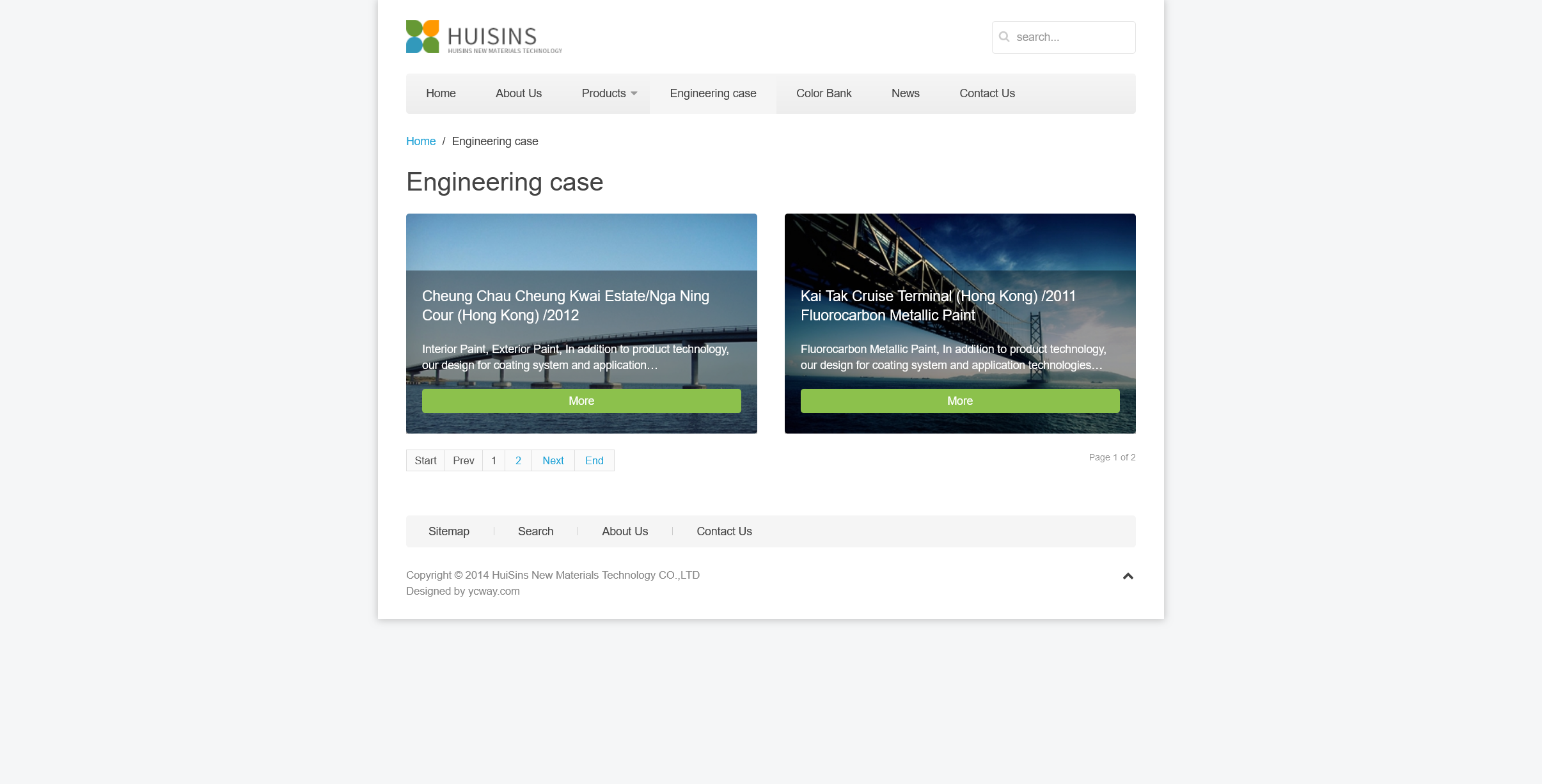
Task: Click the search magnifier icon
Action: tap(1004, 37)
